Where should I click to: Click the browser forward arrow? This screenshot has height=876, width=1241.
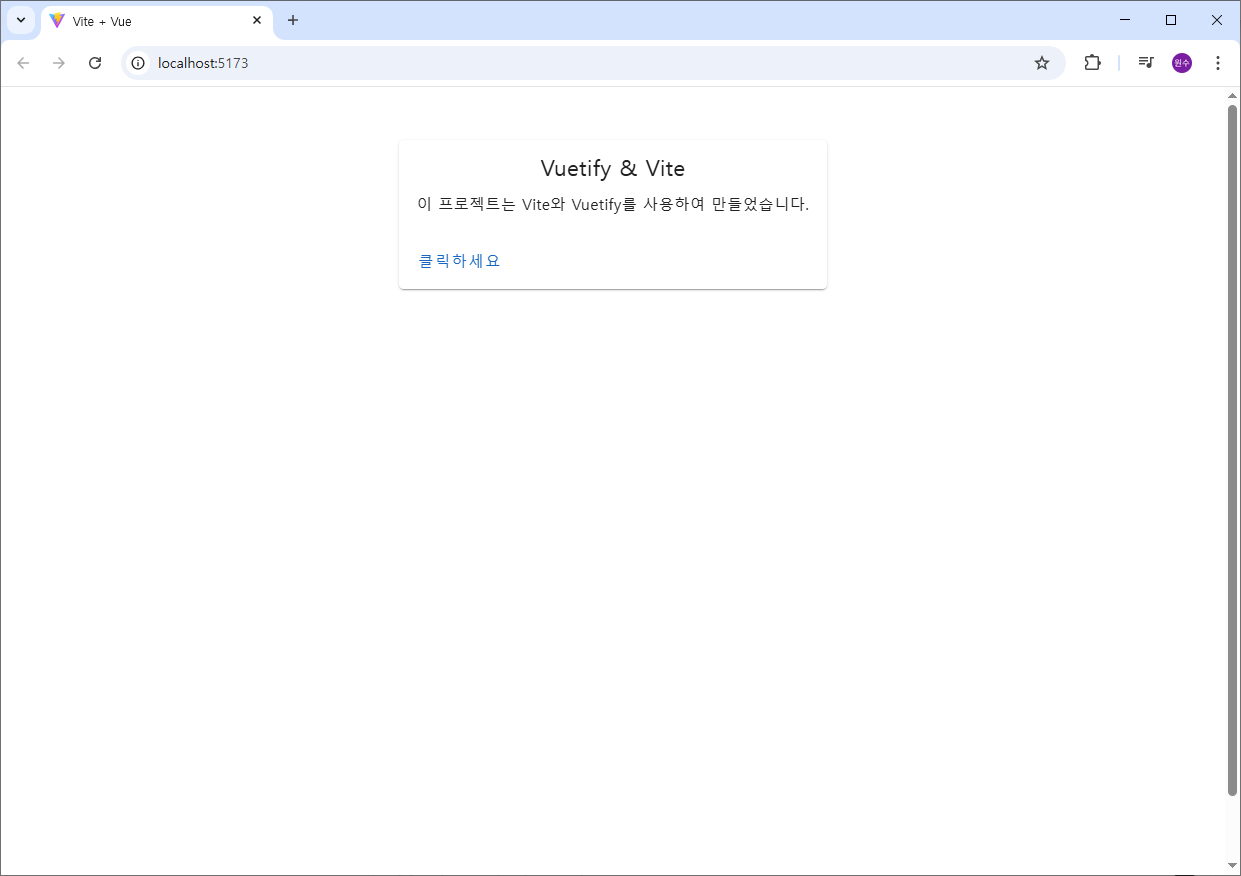[59, 63]
